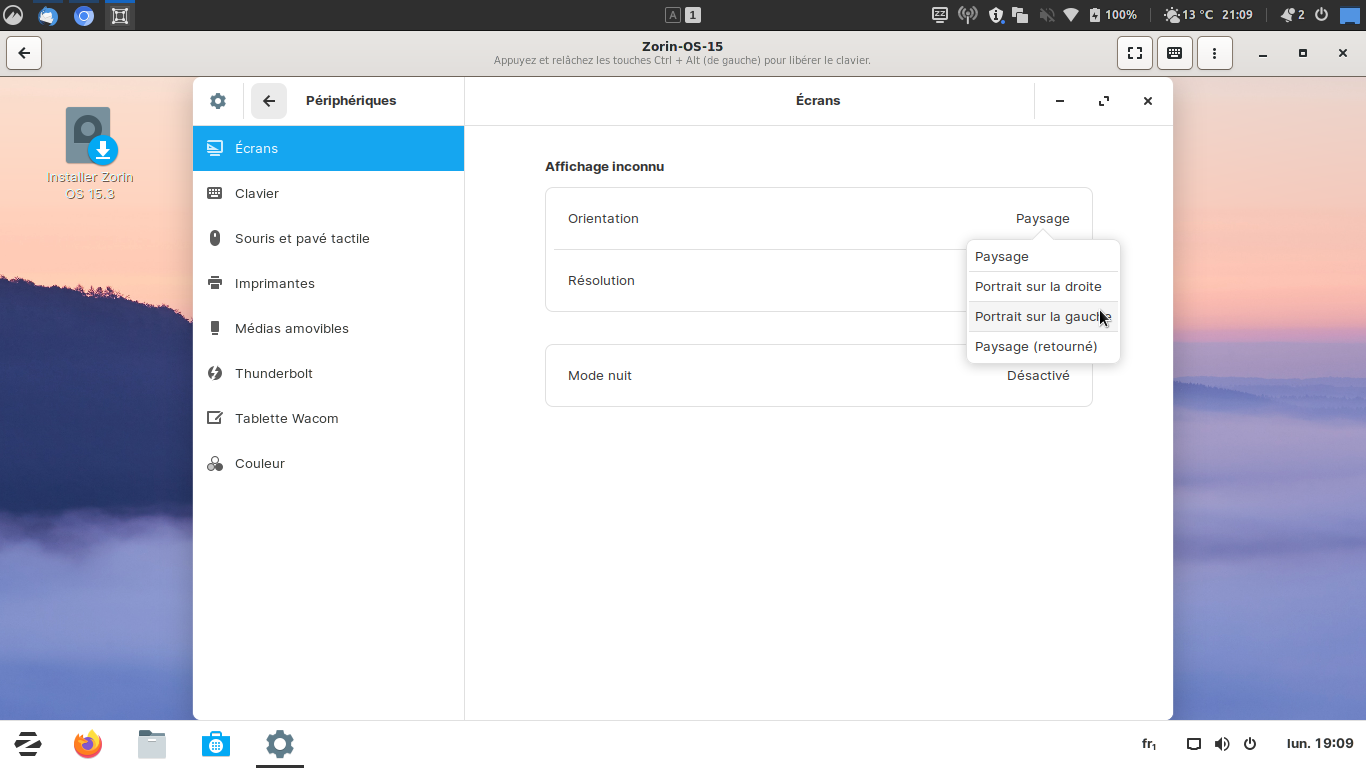Click the settings gear icon in header

click(218, 101)
